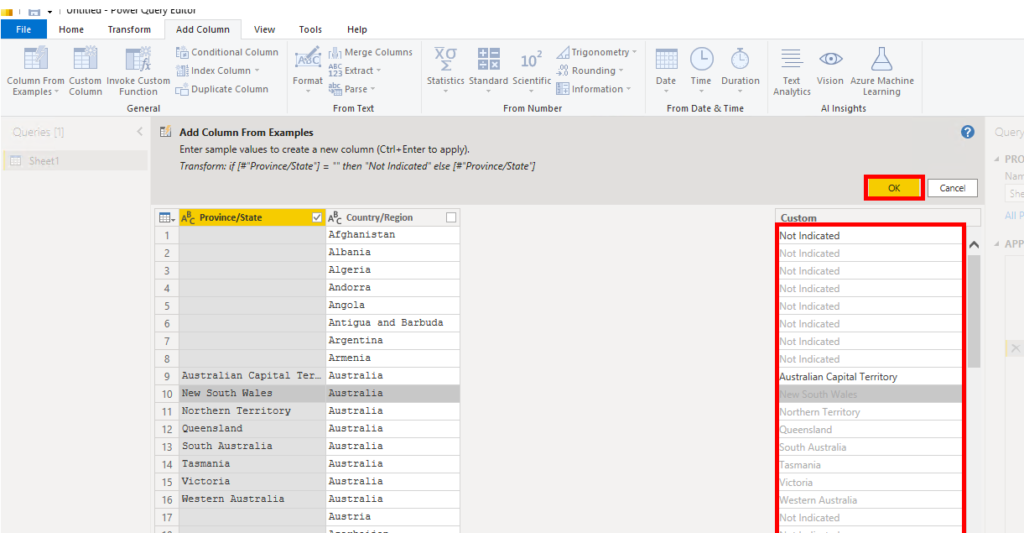Open Statistics functions

pos(445,69)
